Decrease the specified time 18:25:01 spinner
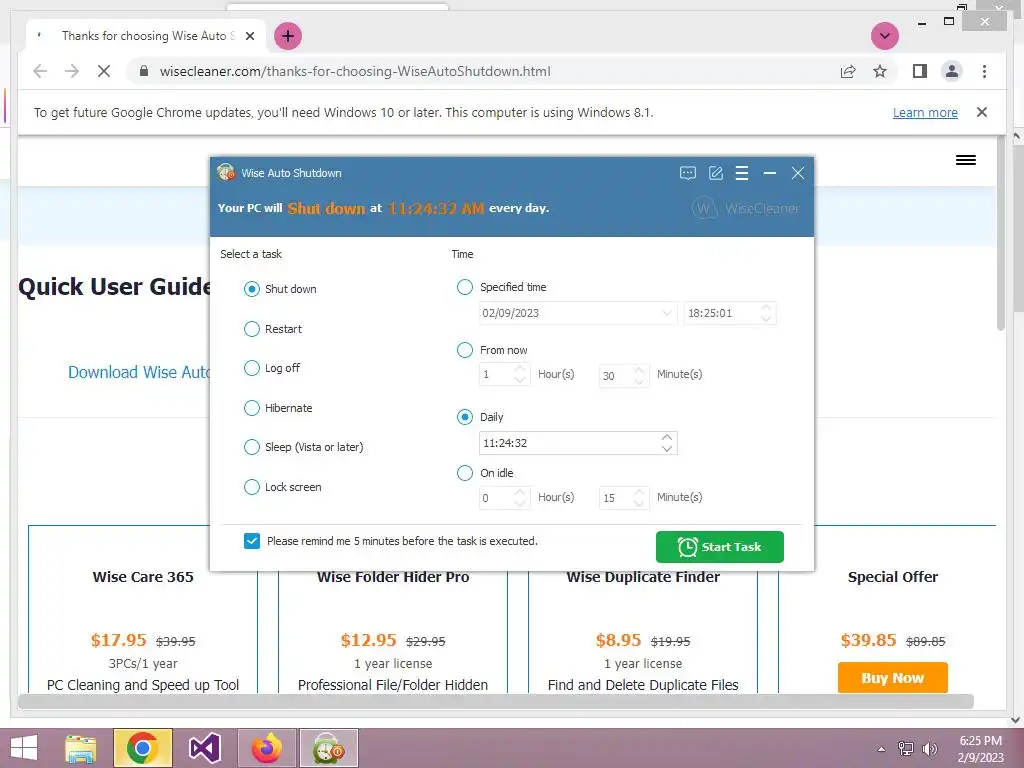Screen dimensions: 1024x768 pyautogui.click(x=767, y=319)
